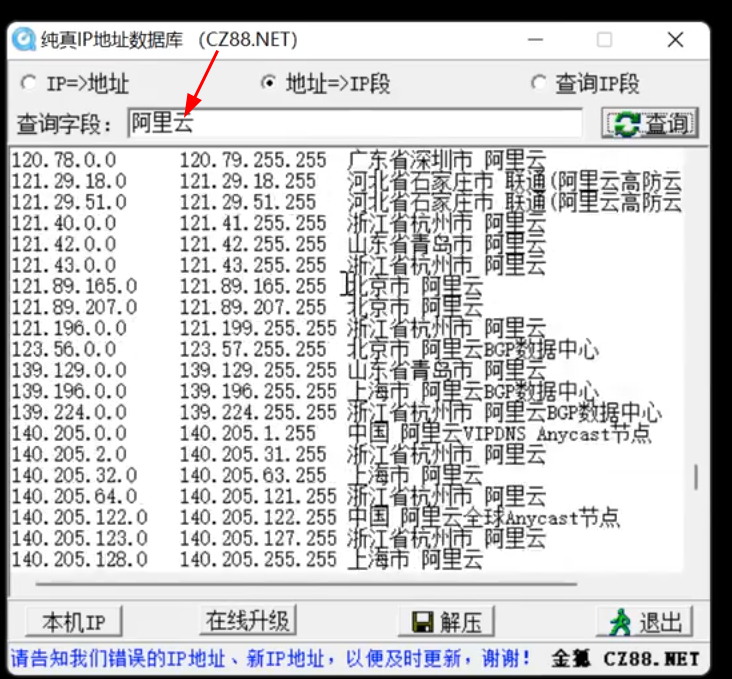The width and height of the screenshot is (732, 679).
Task: Click the 退出 button with running figure
Action: coord(644,622)
